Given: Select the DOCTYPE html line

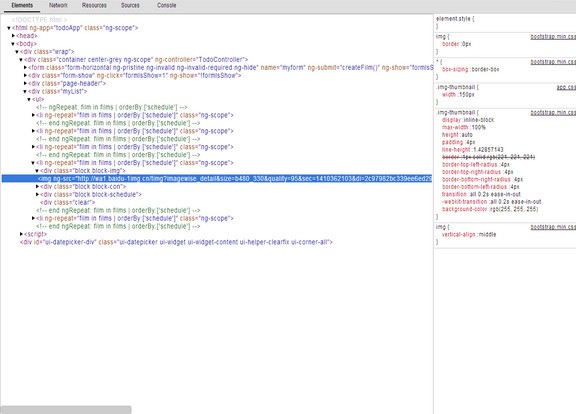Looking at the screenshot, I should pyautogui.click(x=39, y=20).
